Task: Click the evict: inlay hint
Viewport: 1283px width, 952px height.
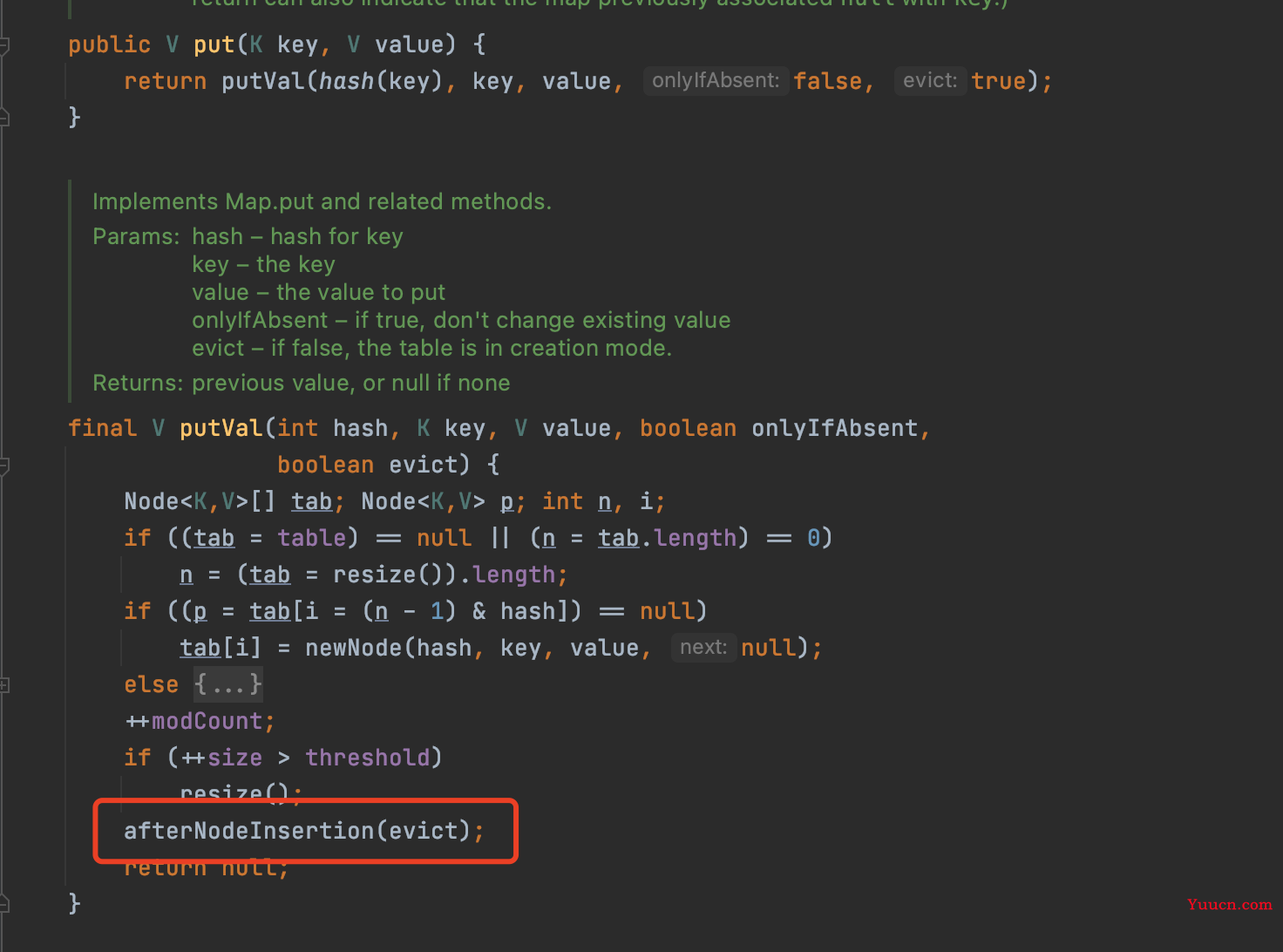Action: point(930,81)
